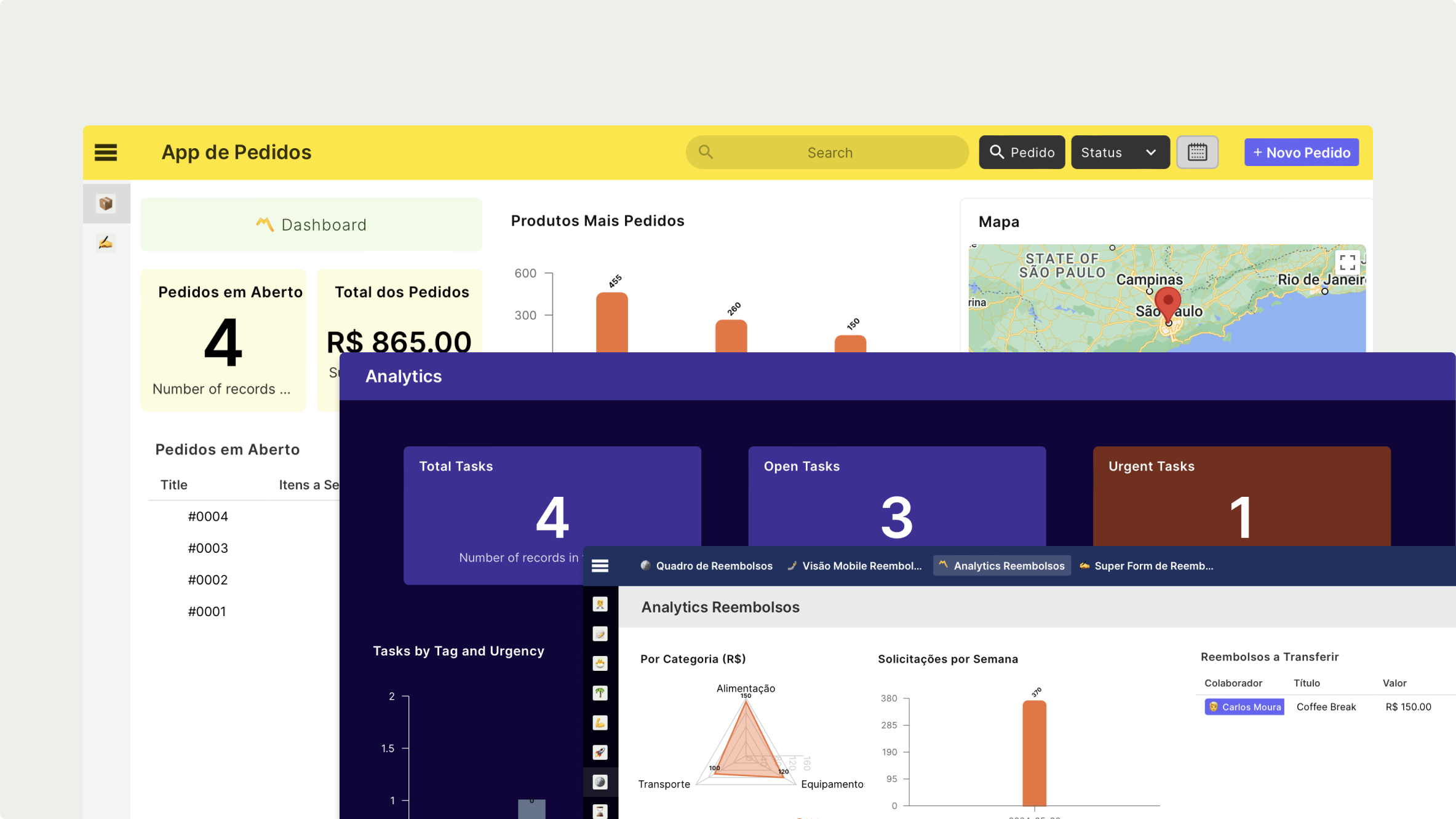This screenshot has height=819, width=1456.
Task: Click the writing hand sidebar icon
Action: 106,243
